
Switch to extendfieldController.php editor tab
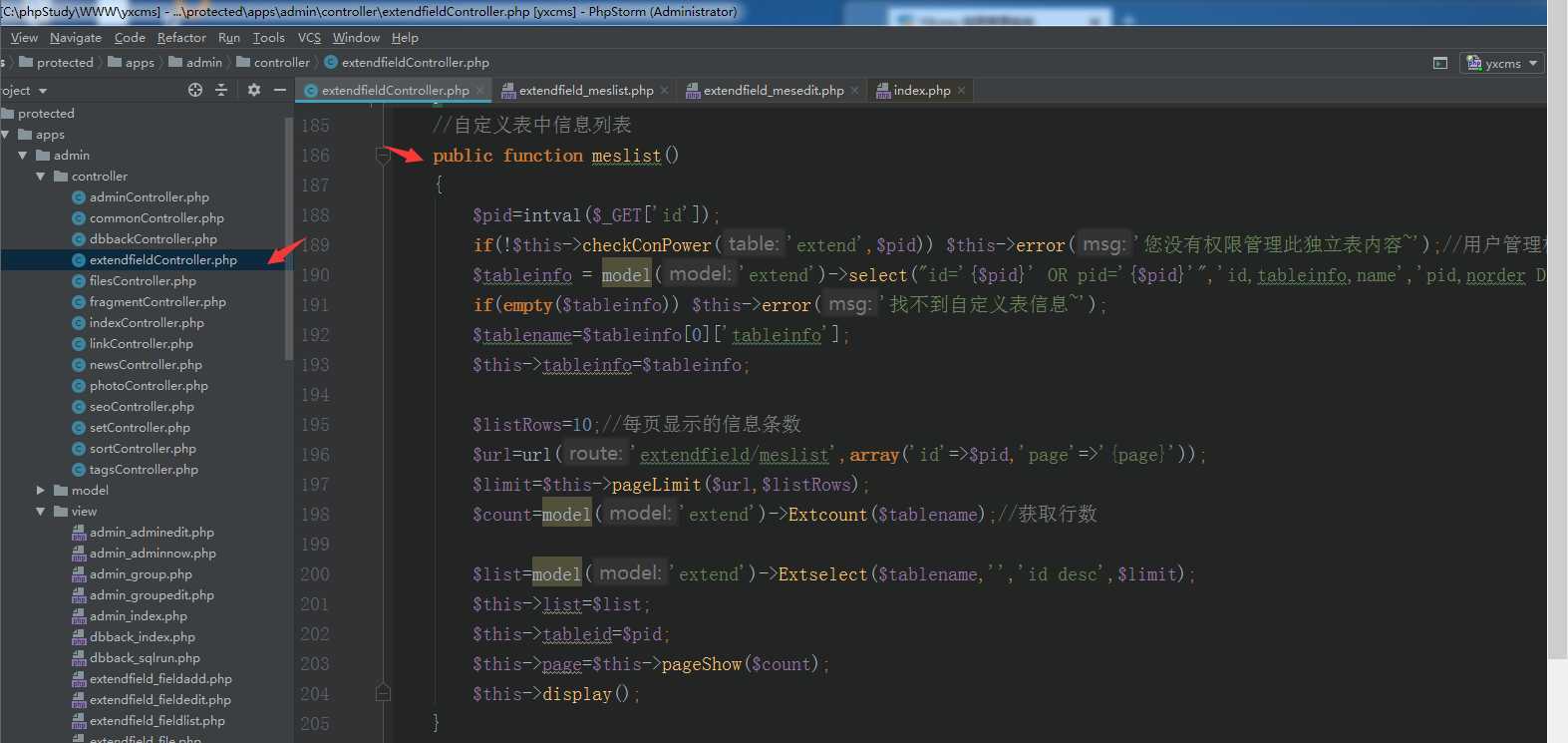tap(395, 90)
